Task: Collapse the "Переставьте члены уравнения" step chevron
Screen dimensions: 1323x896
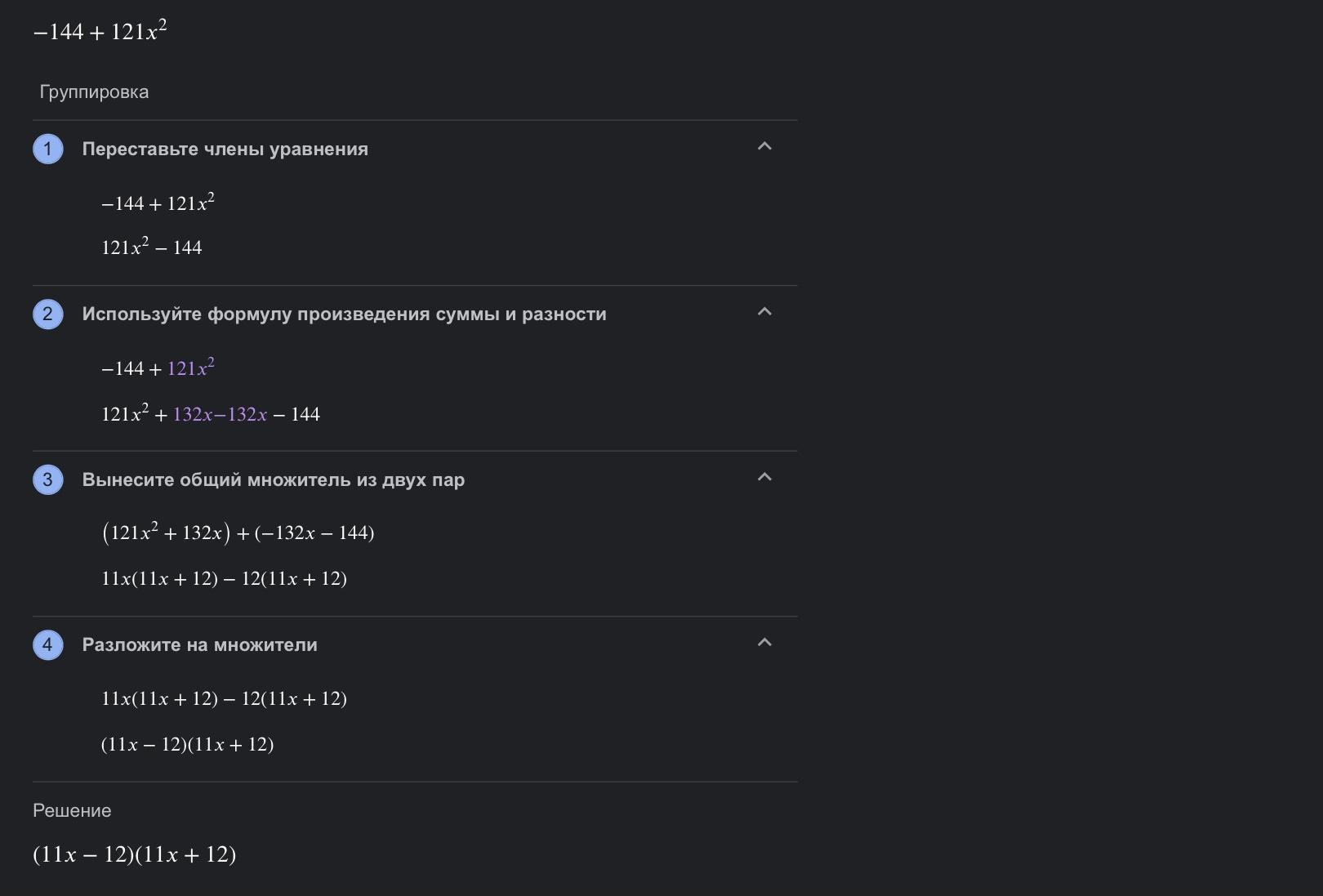Action: tap(764, 147)
